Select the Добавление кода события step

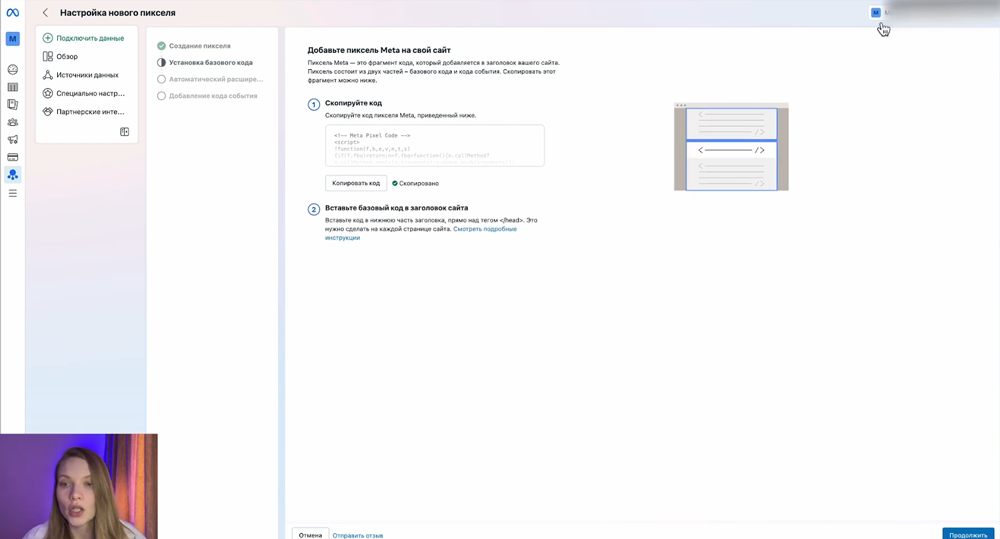click(x=213, y=96)
